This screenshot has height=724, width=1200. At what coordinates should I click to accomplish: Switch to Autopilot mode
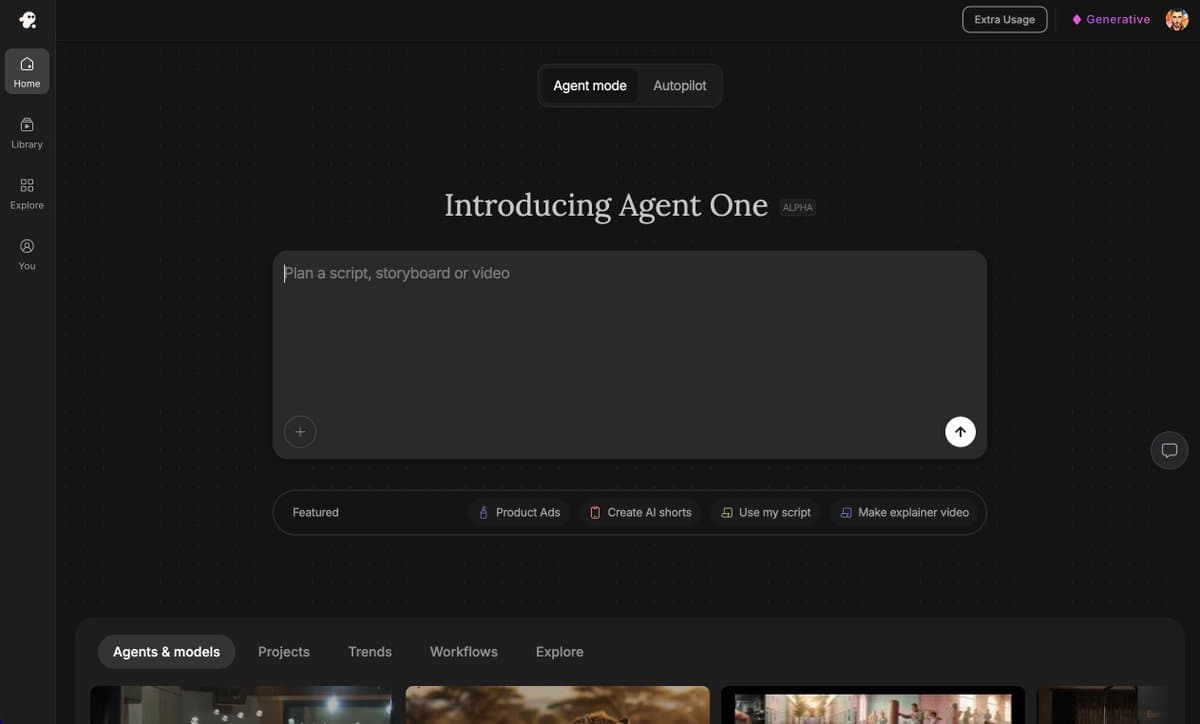tap(680, 86)
